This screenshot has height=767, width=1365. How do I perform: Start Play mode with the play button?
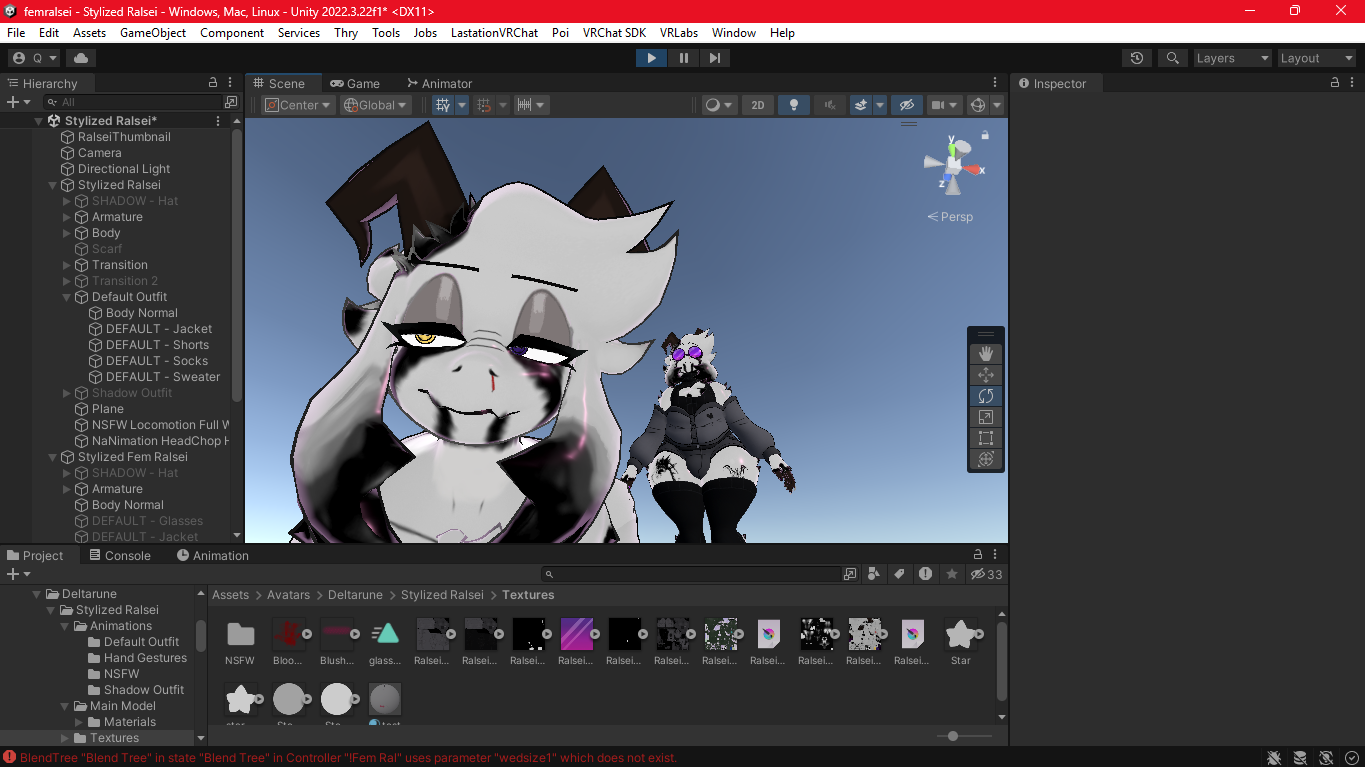(651, 58)
